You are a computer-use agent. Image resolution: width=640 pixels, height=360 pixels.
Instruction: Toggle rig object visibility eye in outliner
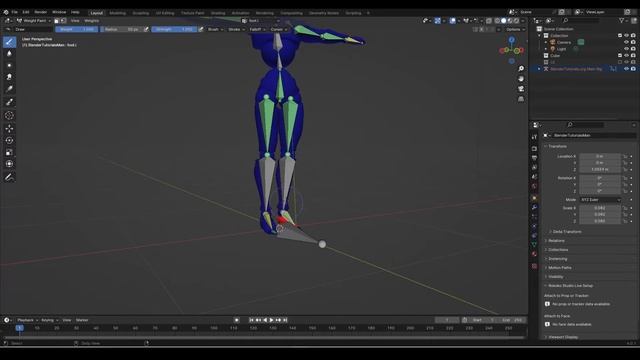(626, 69)
